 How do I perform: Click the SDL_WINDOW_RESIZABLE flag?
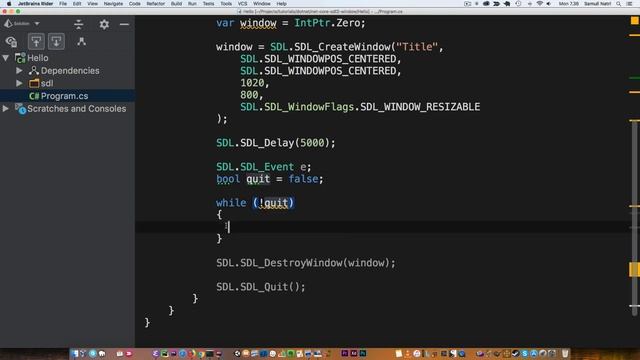(420, 107)
